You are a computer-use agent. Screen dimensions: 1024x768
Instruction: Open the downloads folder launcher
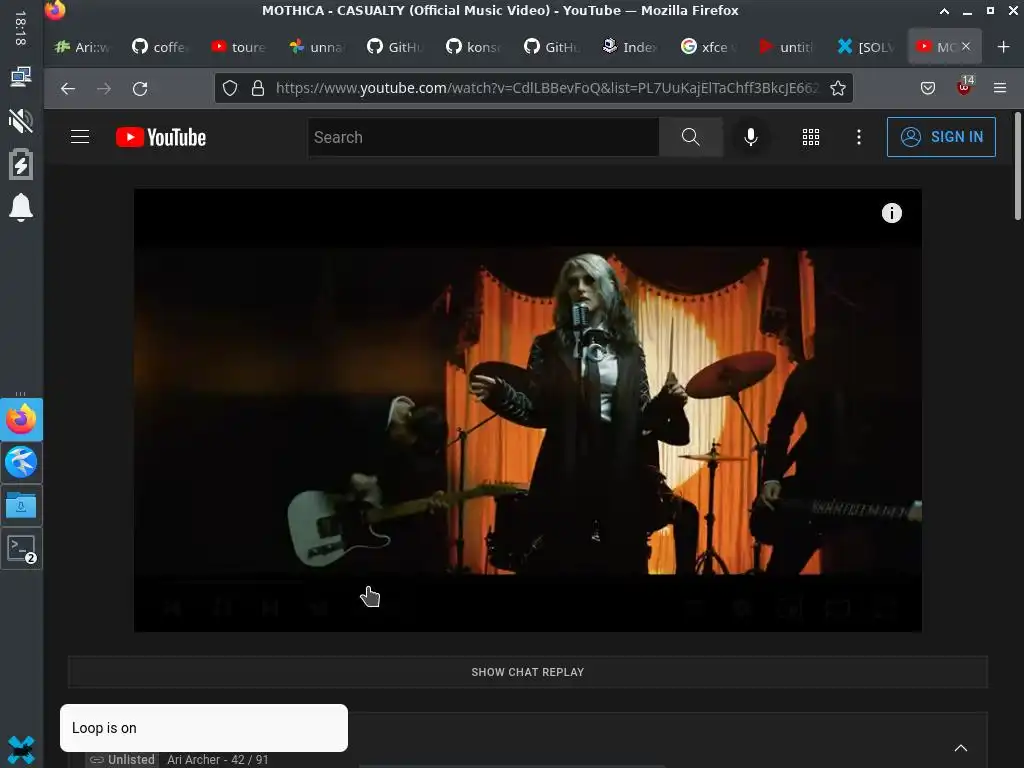point(21,505)
